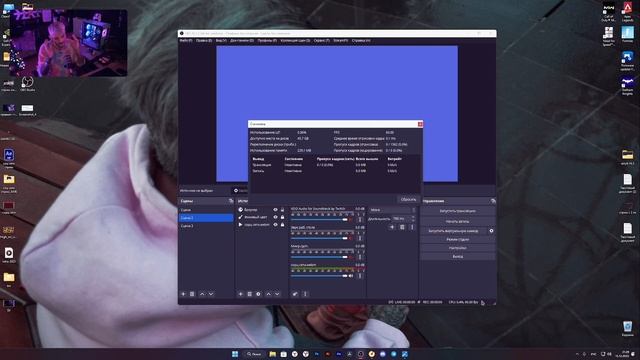Mute the fourth mixer channel speaker icon
The width and height of the screenshot is (640, 360).
point(351,276)
